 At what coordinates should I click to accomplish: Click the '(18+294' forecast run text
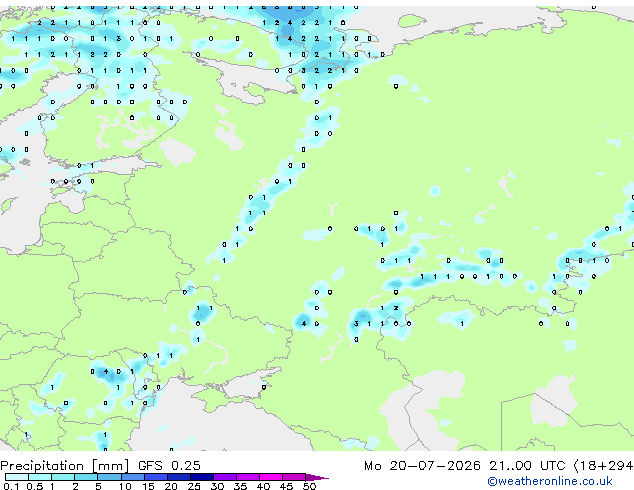click(x=603, y=466)
